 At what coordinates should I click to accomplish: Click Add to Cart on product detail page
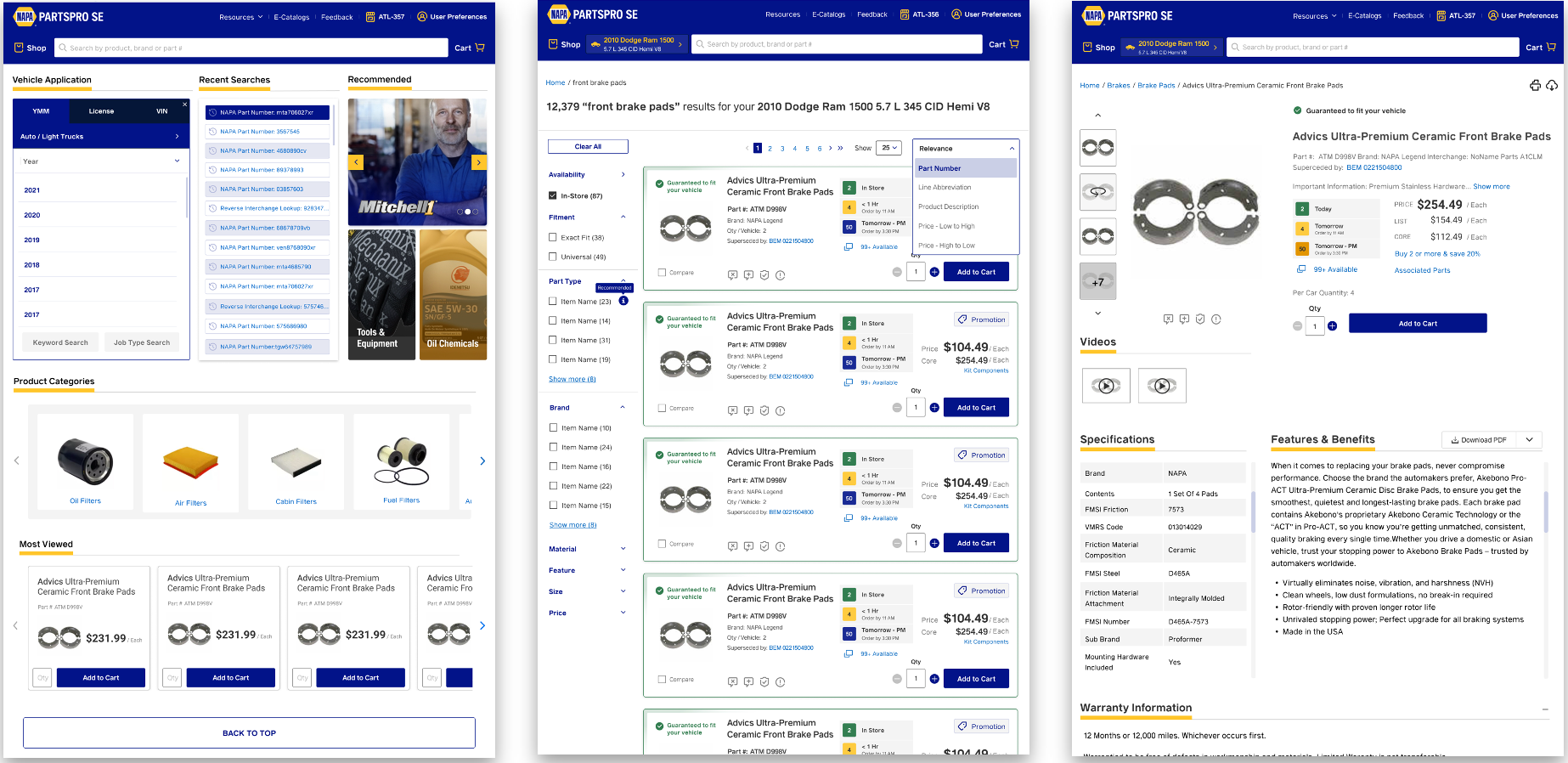click(x=1418, y=324)
